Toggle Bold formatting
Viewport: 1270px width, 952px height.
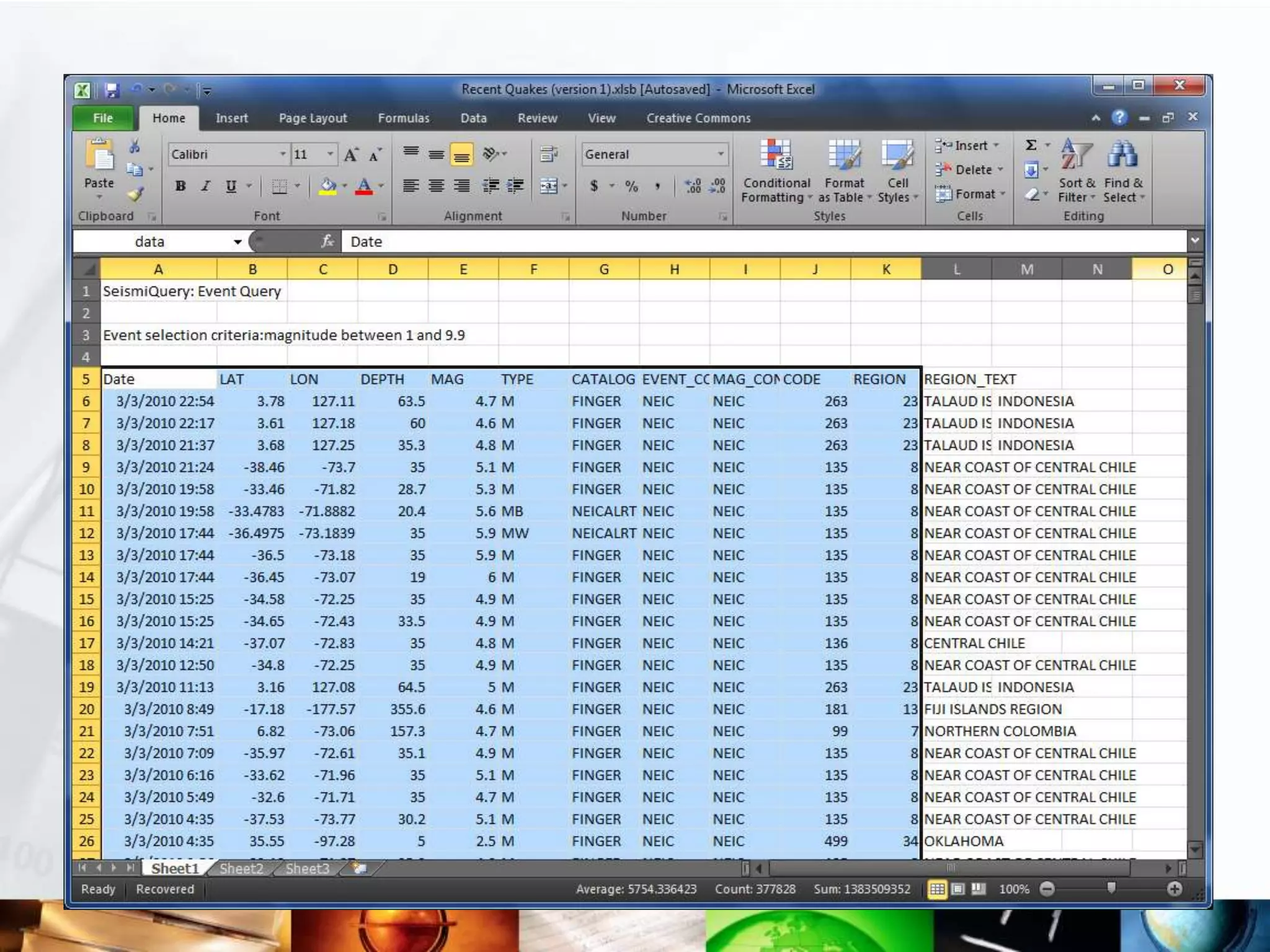[x=180, y=186]
